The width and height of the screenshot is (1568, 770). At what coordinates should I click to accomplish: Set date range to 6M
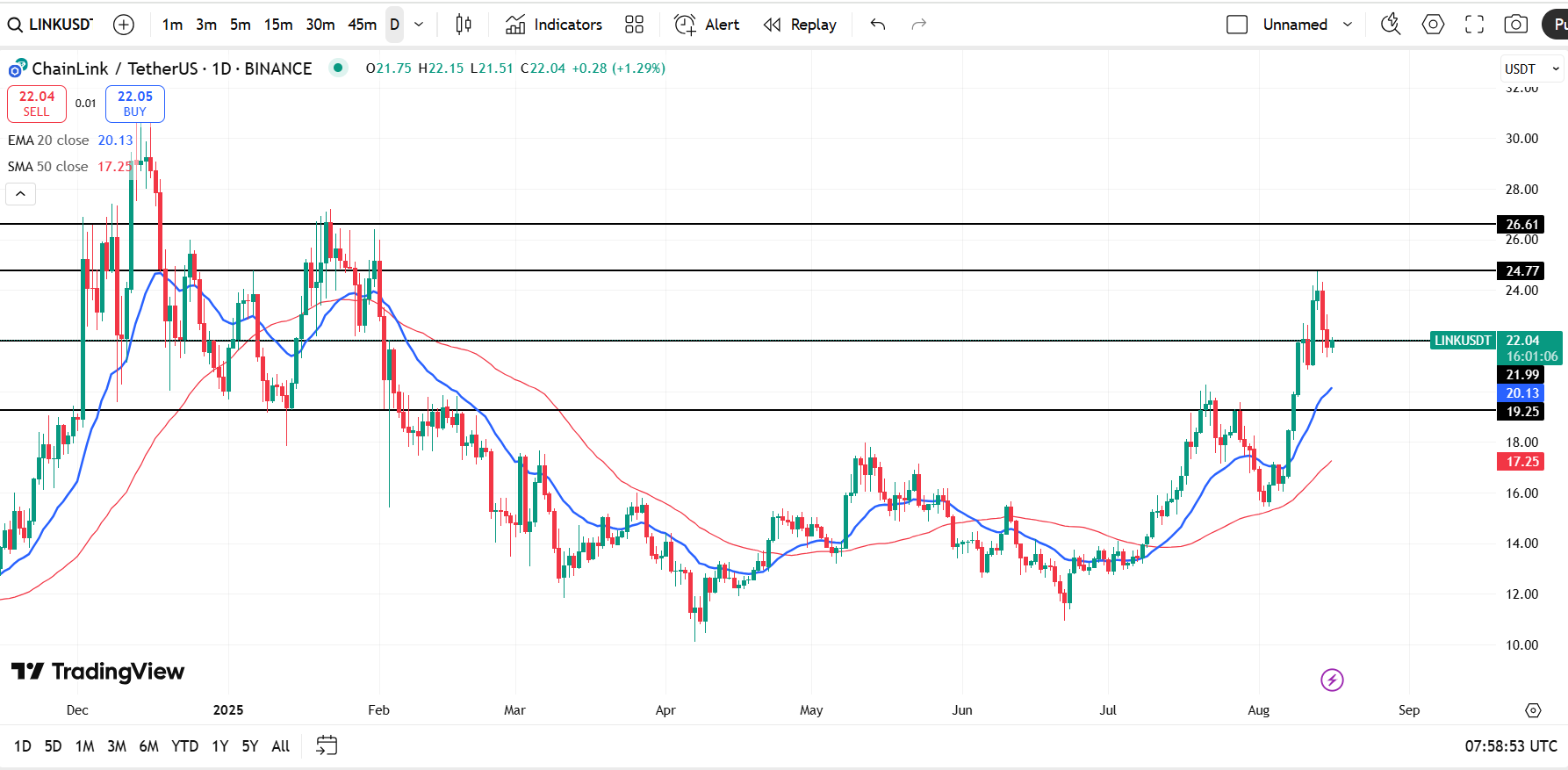click(149, 746)
